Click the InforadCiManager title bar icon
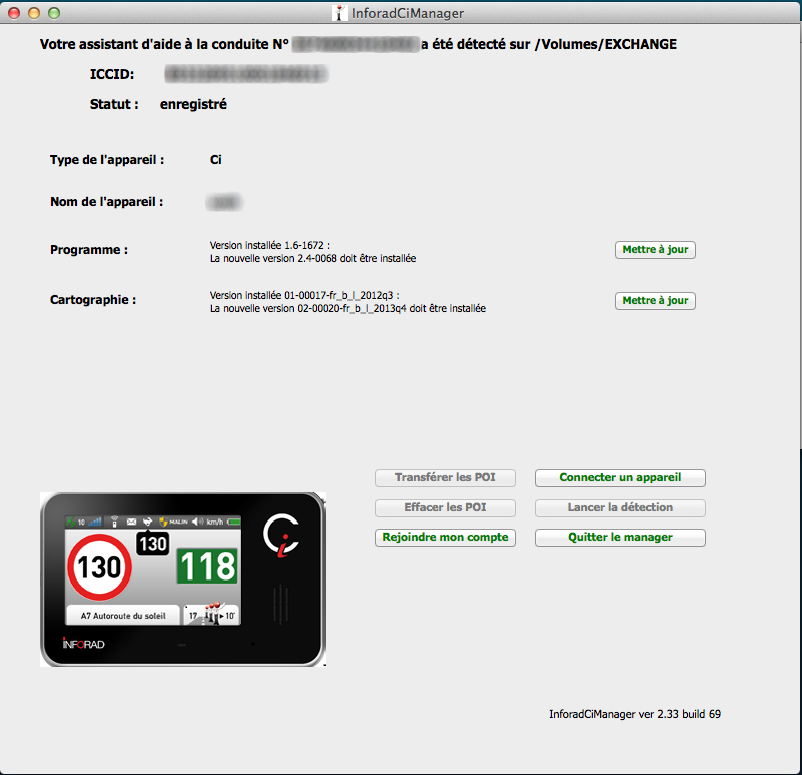 click(339, 13)
